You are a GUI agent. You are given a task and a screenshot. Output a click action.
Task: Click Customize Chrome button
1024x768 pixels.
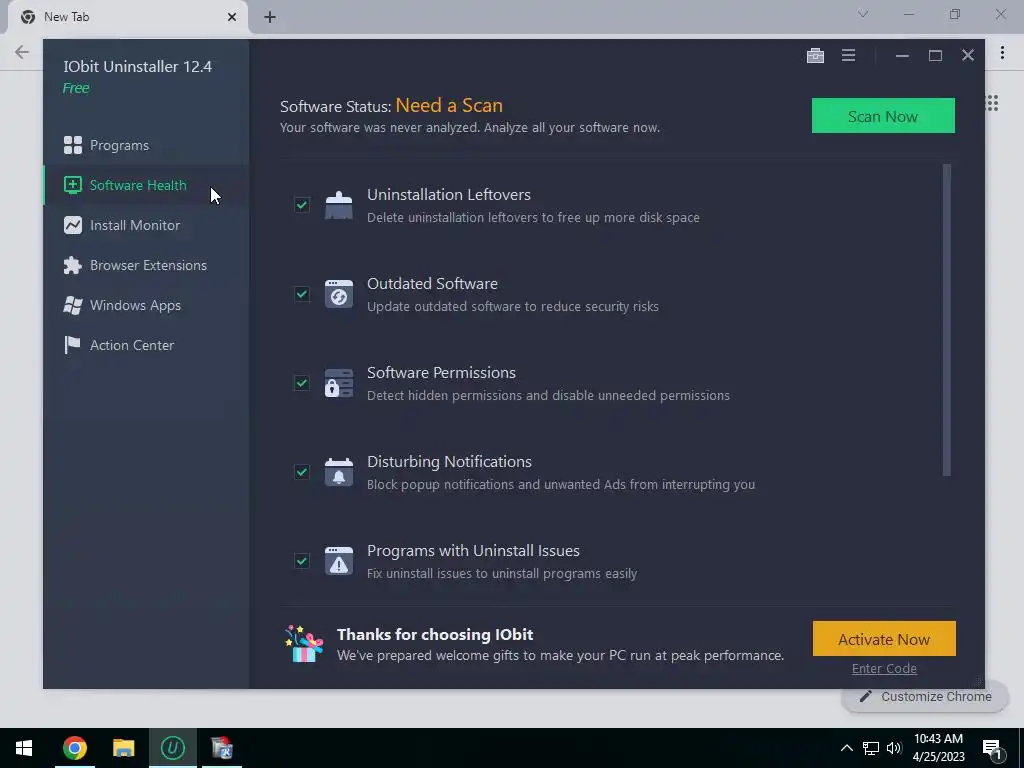point(925,696)
